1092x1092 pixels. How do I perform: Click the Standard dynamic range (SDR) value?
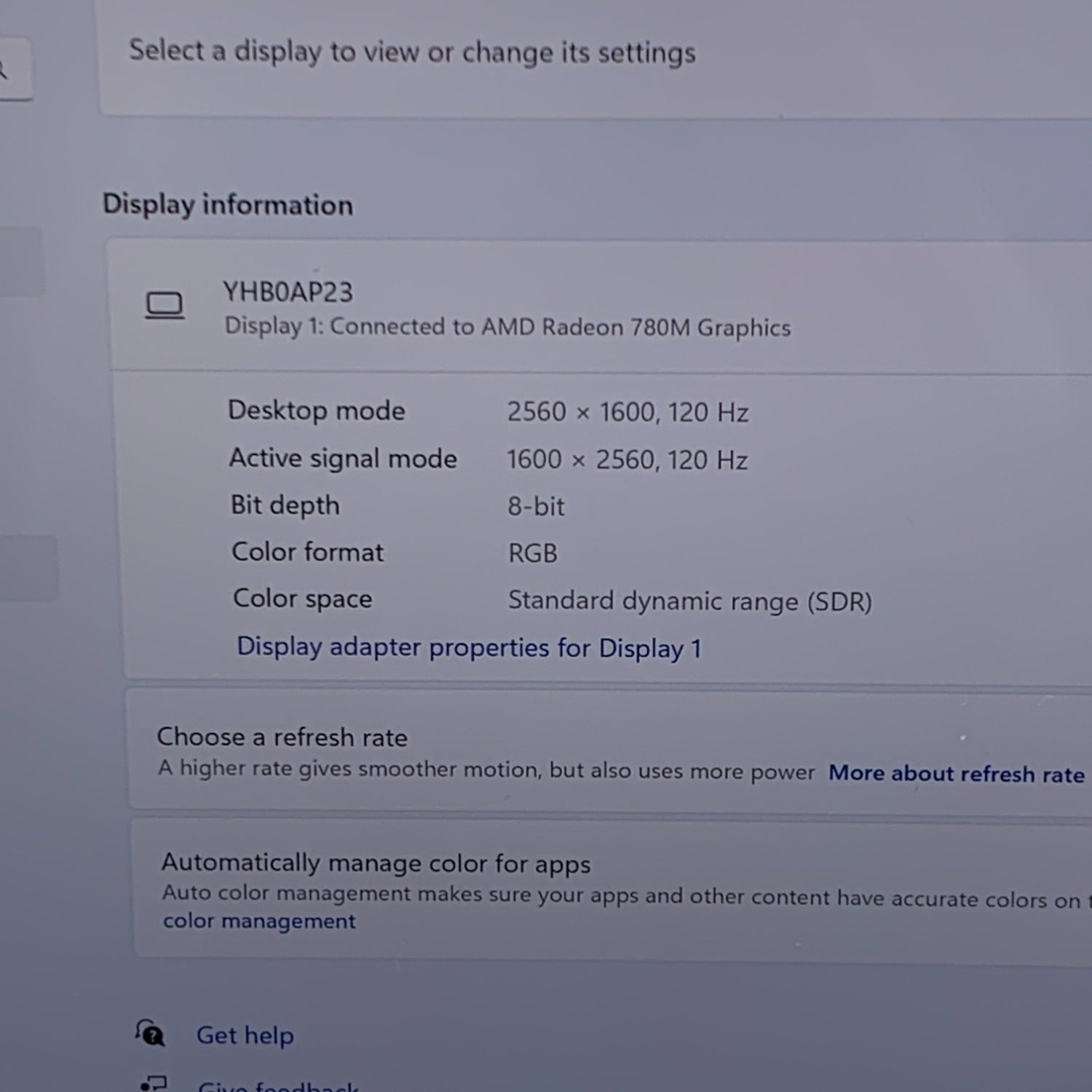[689, 601]
